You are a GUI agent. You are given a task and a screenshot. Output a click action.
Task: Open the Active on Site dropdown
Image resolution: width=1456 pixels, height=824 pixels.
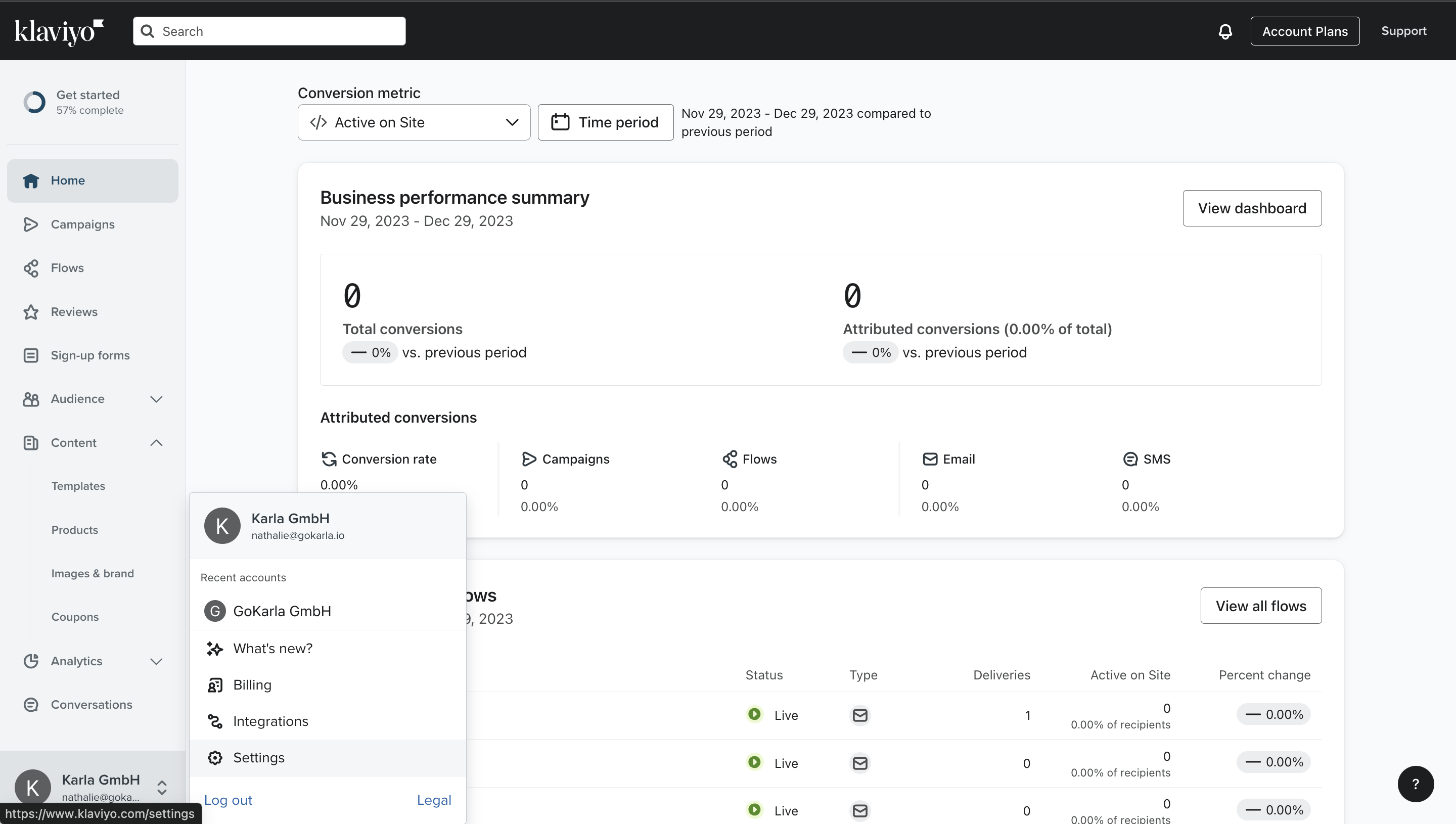[414, 122]
